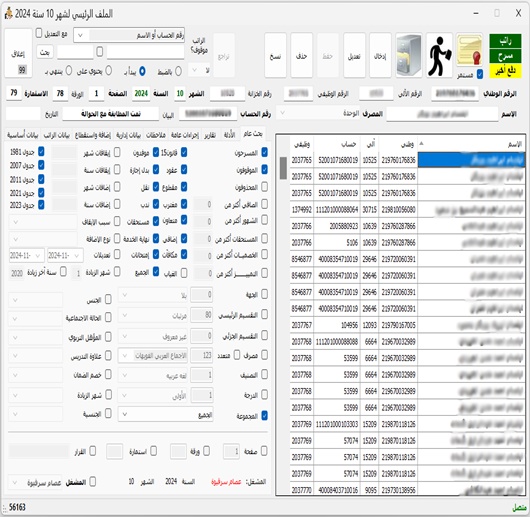530x517 pixels.
Task: Switch to the ملاحظات tab
Action: pos(156,136)
